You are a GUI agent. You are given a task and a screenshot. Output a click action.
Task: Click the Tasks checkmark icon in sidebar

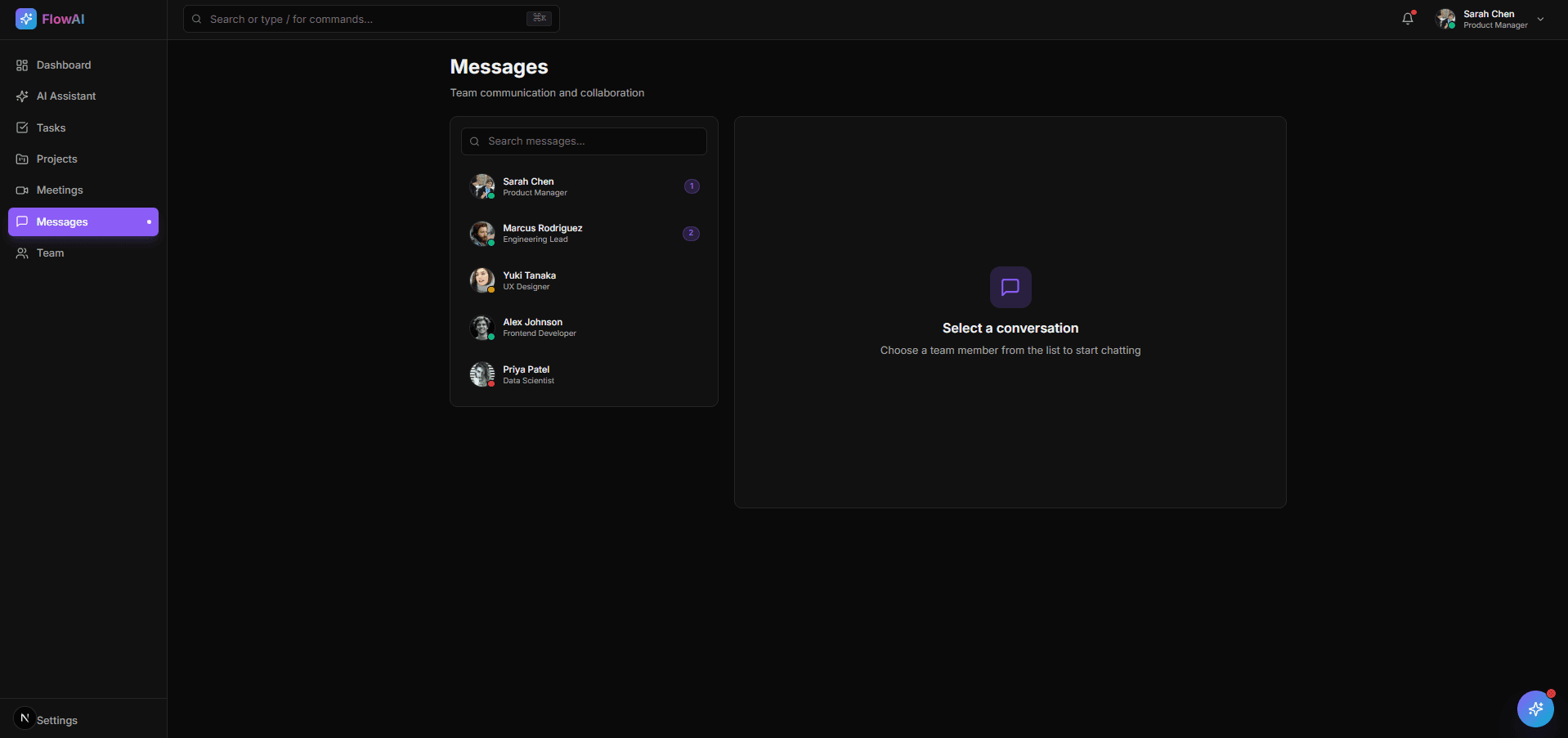[x=21, y=127]
